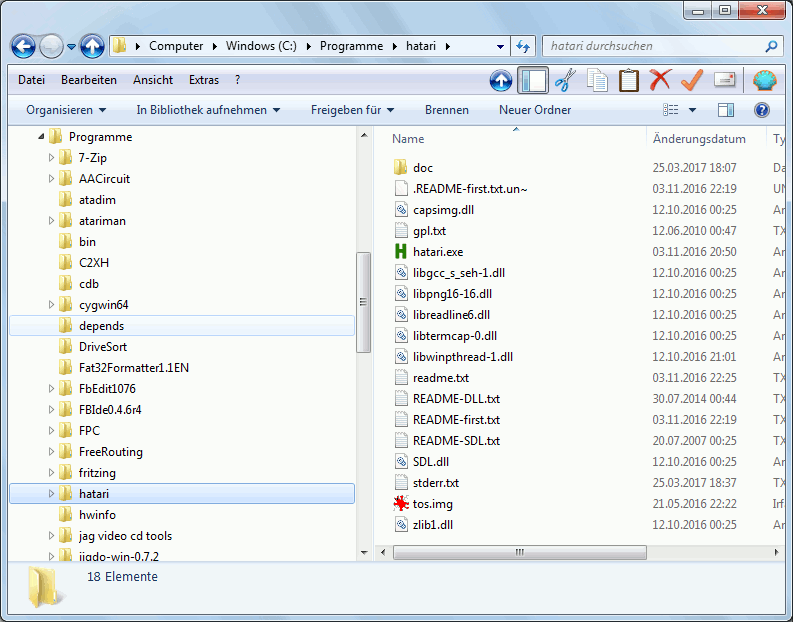The height and width of the screenshot is (622, 793).
Task: Select the SDL.dll file icon
Action: click(401, 462)
